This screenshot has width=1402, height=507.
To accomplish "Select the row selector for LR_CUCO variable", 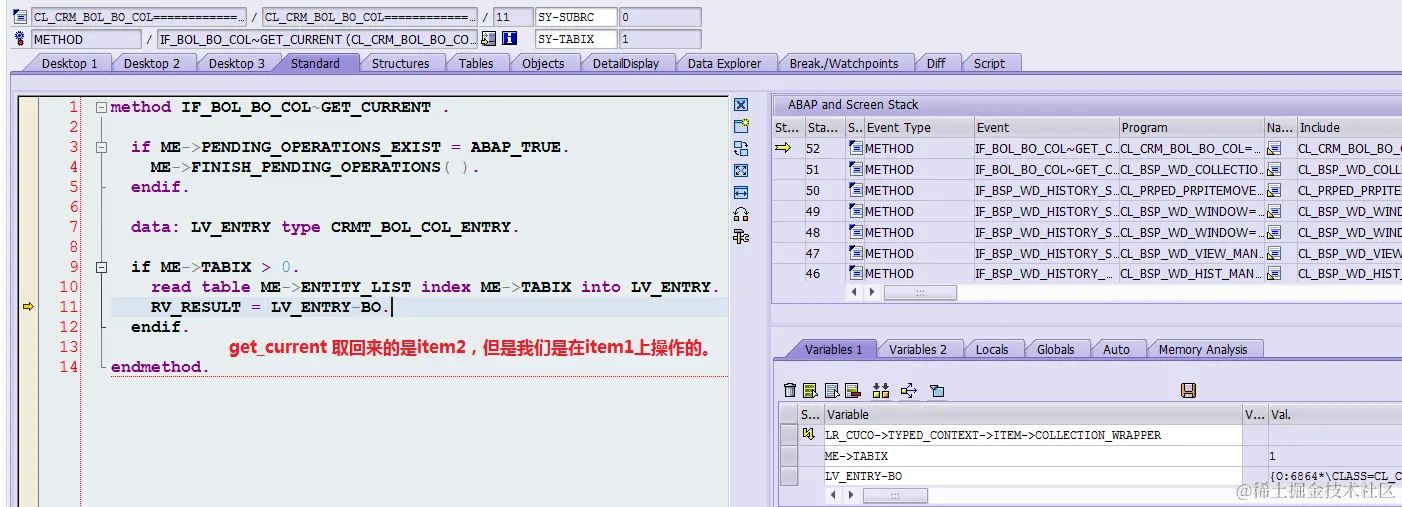I will pos(789,434).
